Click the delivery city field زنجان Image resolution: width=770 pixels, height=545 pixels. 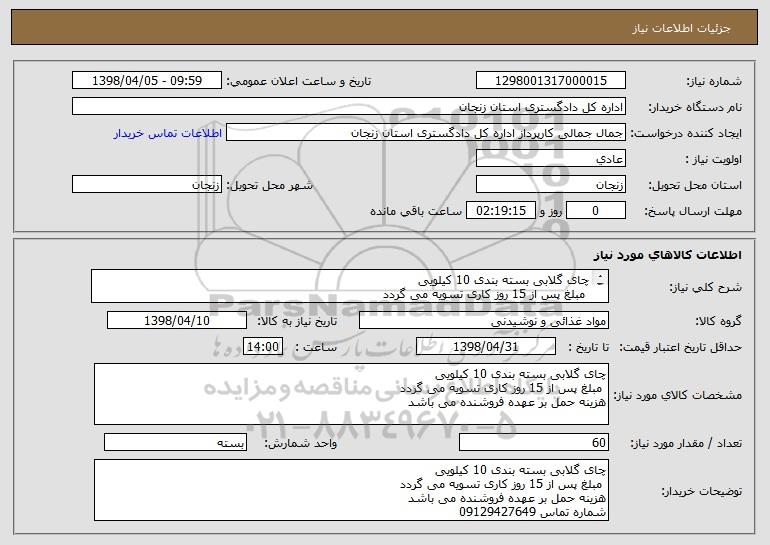click(147, 185)
